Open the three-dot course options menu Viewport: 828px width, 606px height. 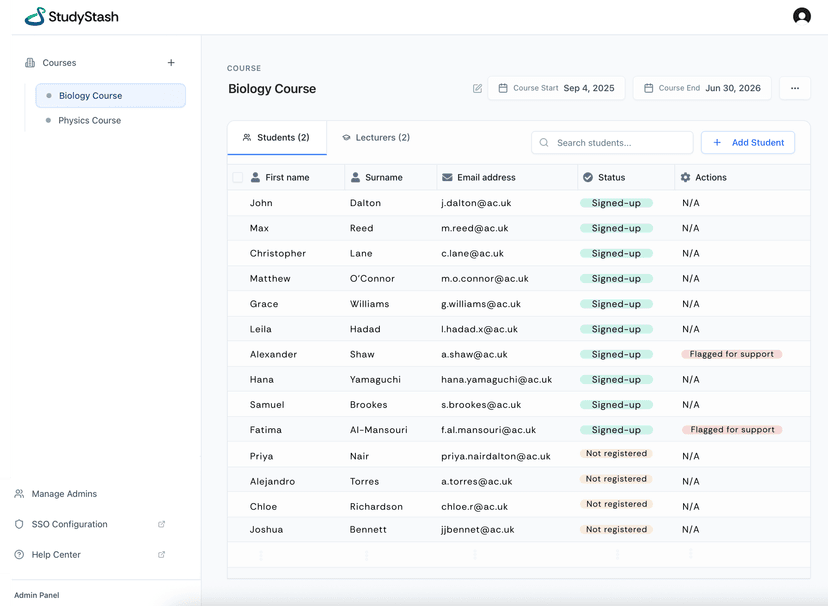(794, 88)
